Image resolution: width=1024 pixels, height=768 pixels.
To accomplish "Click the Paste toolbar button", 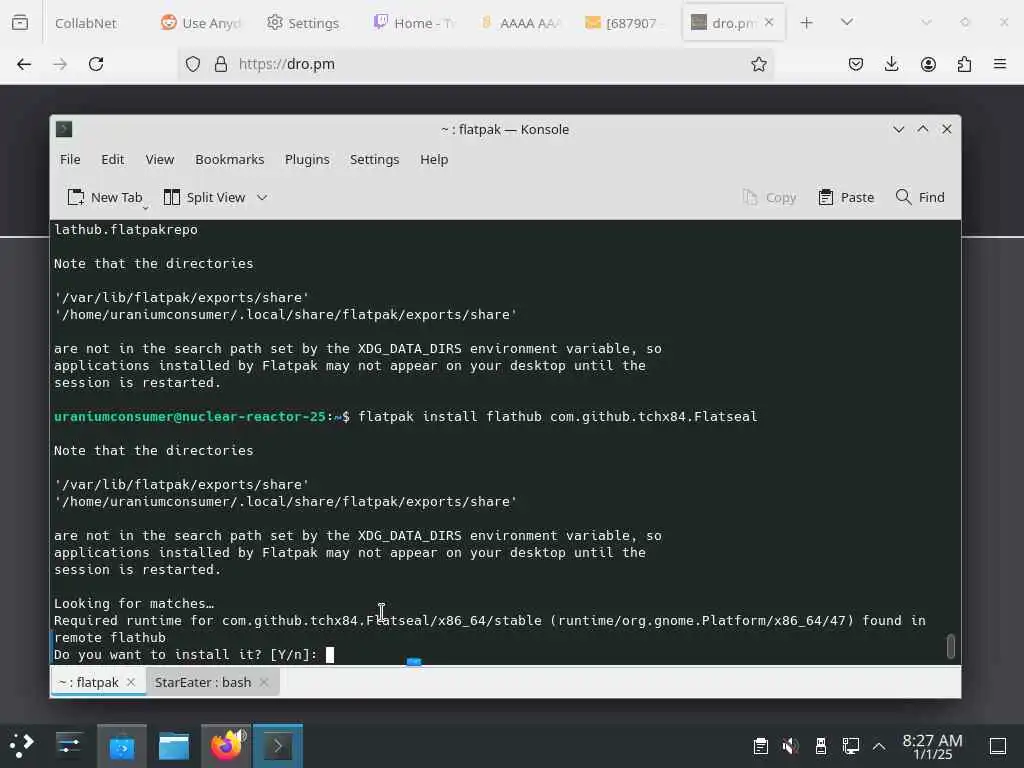I will click(x=846, y=197).
